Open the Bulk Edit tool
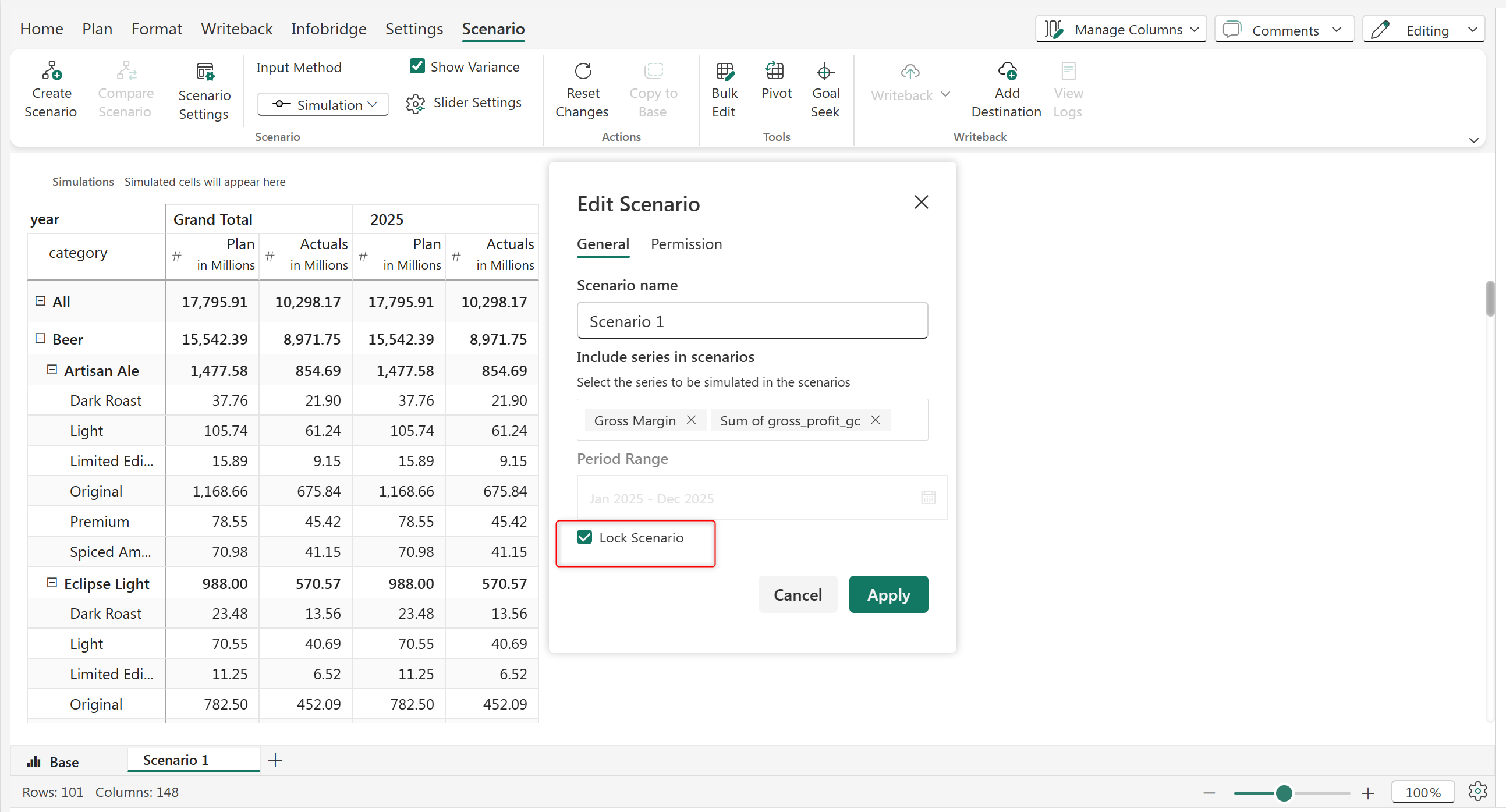Viewport: 1506px width, 812px height. click(724, 71)
